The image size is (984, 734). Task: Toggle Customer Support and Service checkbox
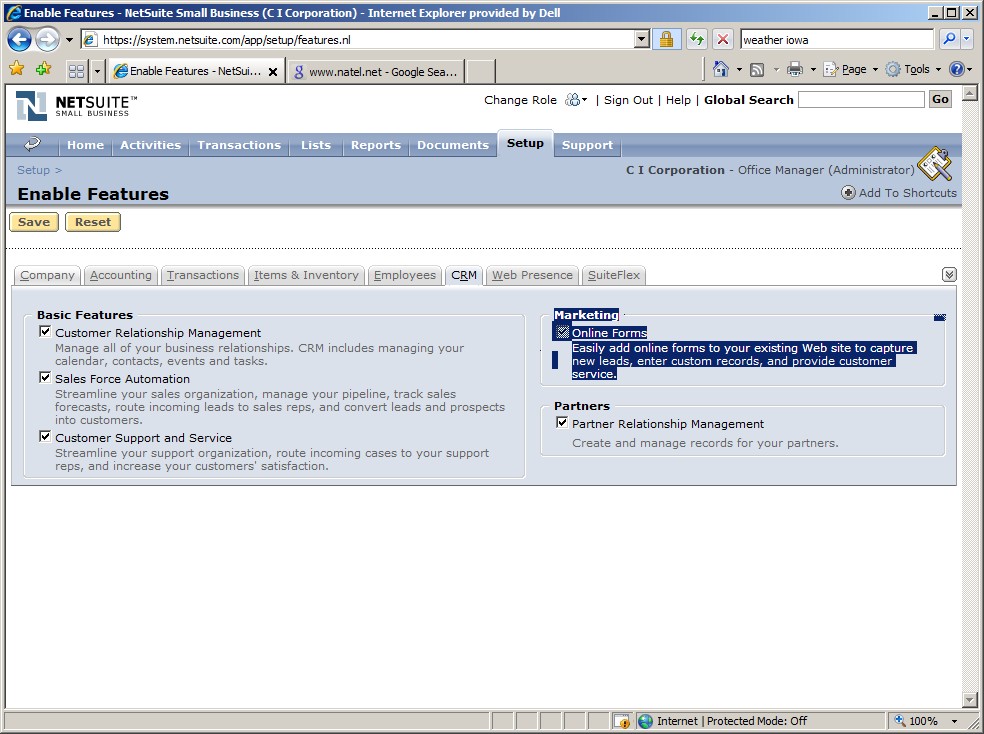click(x=45, y=436)
